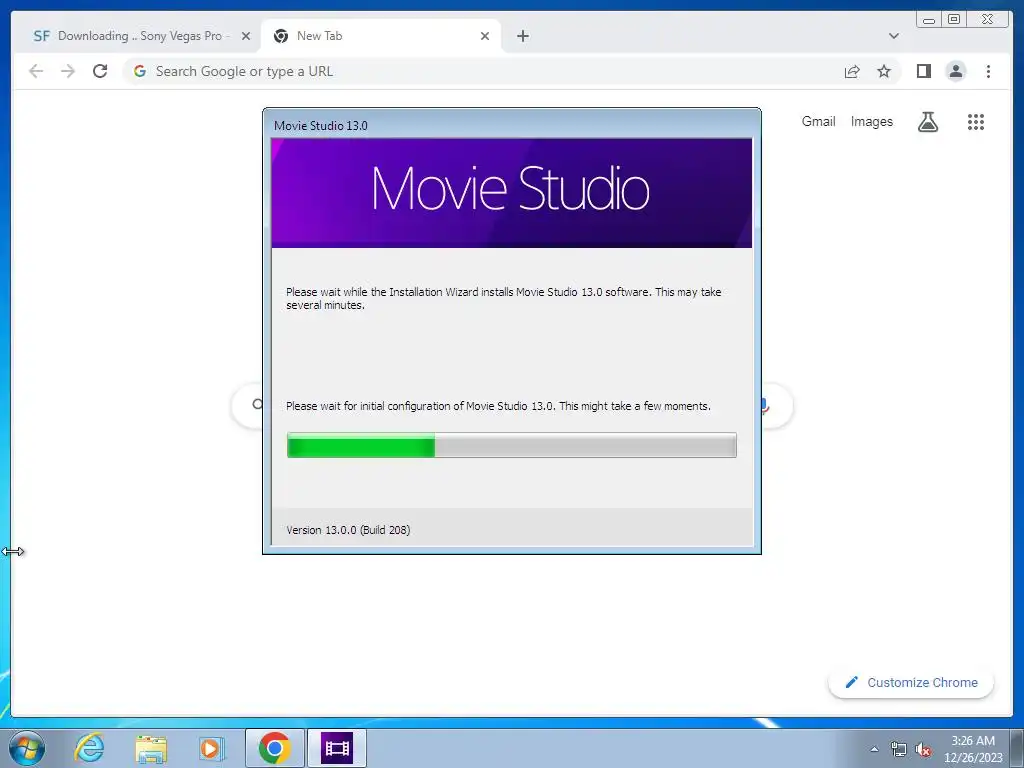This screenshot has width=1024, height=768.
Task: Switch to Chrome in the taskbar
Action: click(x=274, y=748)
